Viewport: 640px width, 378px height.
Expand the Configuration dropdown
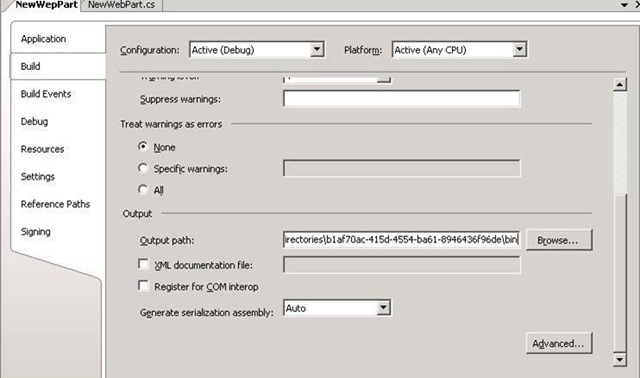click(x=317, y=50)
